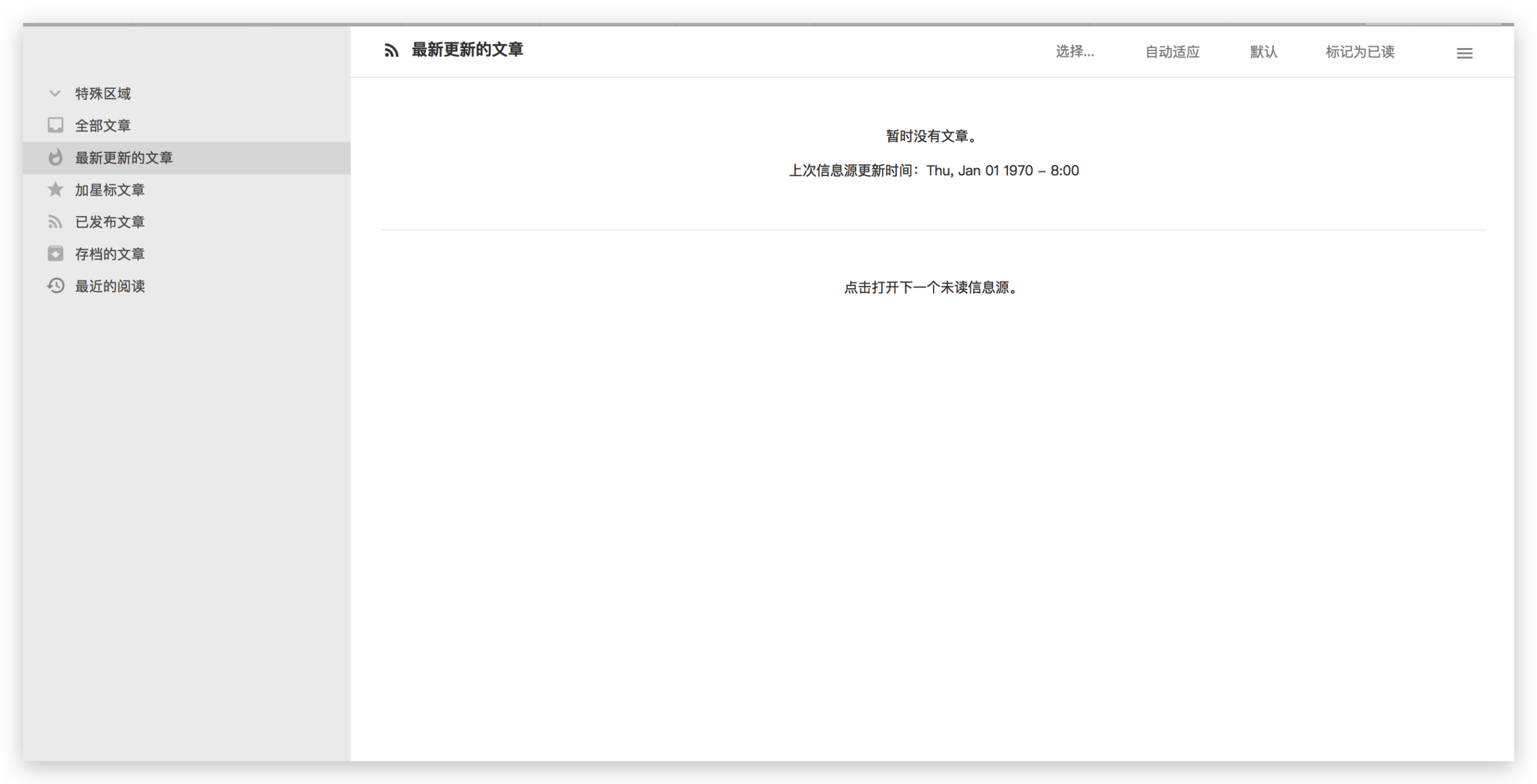Click the 最新更新的文章 header title
Screen dimensions: 1537x784
point(467,50)
